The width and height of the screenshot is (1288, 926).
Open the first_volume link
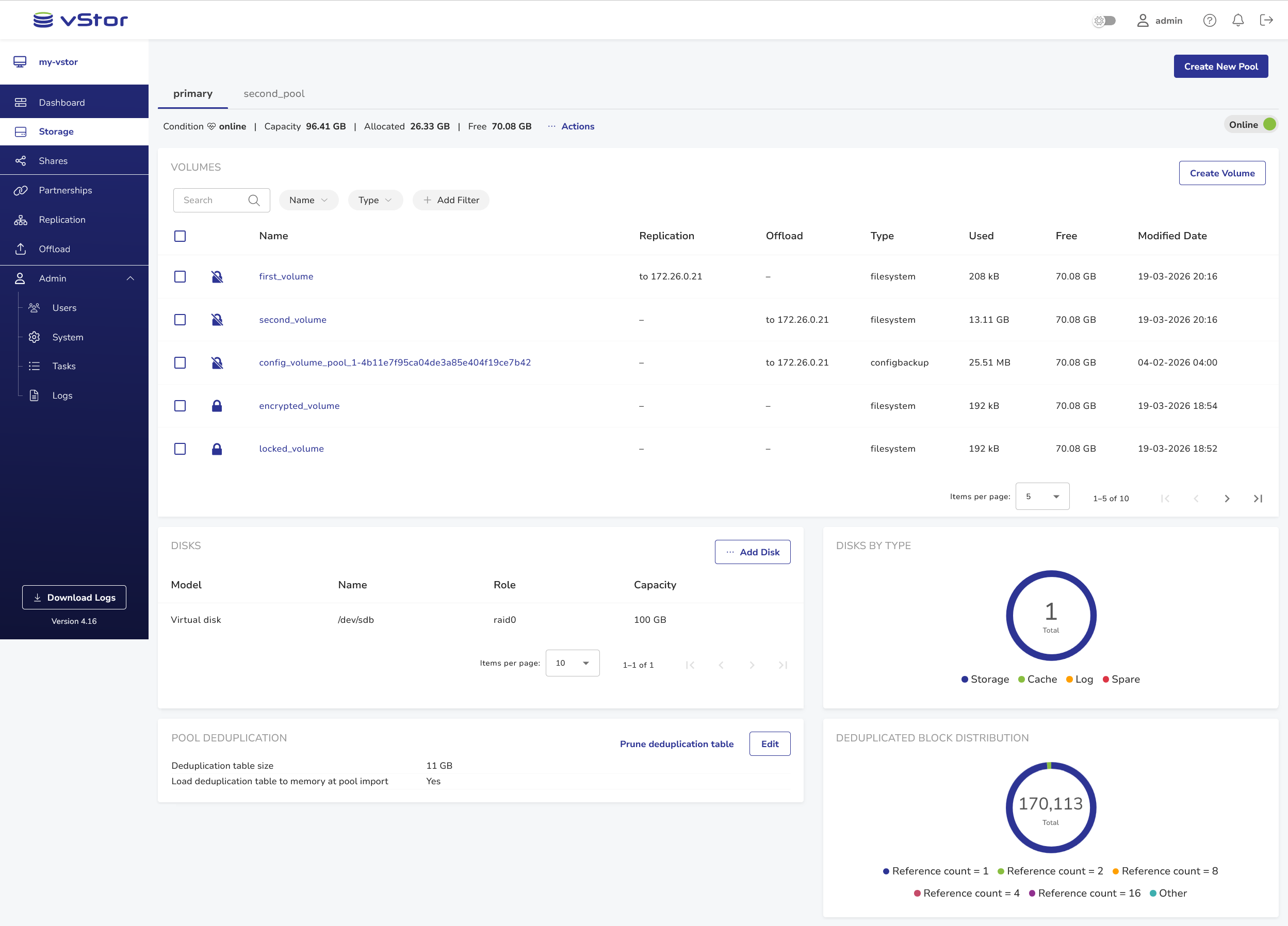[x=286, y=276]
